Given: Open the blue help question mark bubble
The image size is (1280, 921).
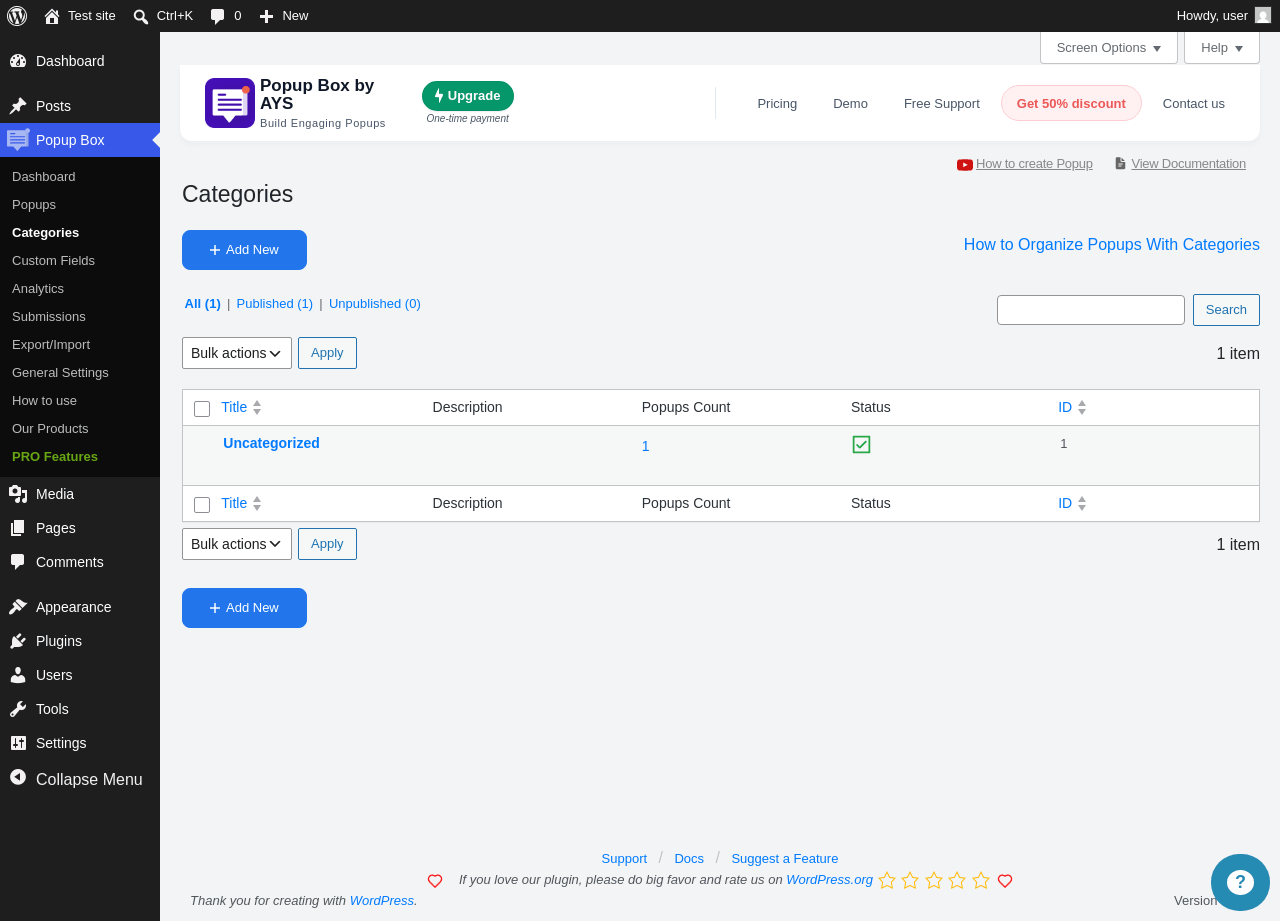Looking at the screenshot, I should pyautogui.click(x=1240, y=882).
